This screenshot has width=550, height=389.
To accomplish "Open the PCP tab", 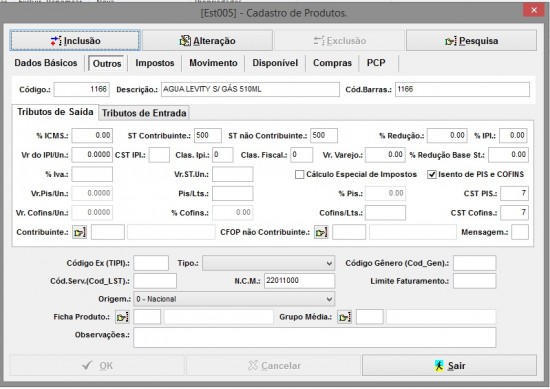I will coord(376,63).
